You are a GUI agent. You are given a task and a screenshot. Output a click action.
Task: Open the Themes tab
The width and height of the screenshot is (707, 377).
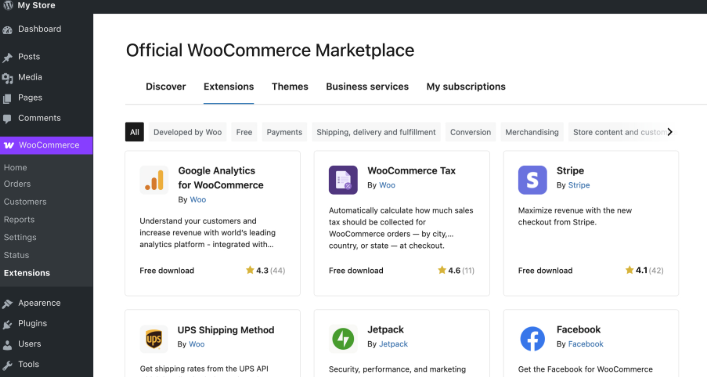tap(290, 87)
